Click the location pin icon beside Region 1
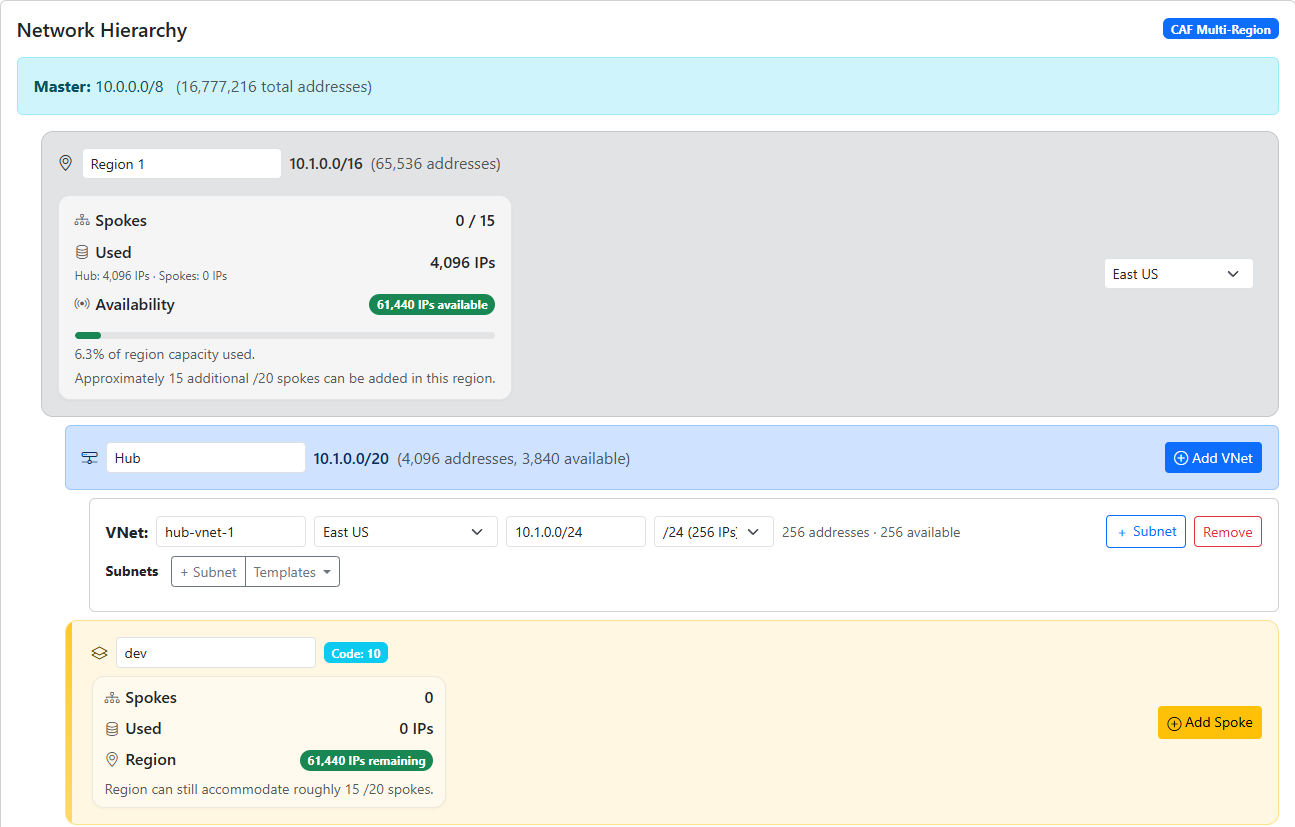 click(65, 162)
